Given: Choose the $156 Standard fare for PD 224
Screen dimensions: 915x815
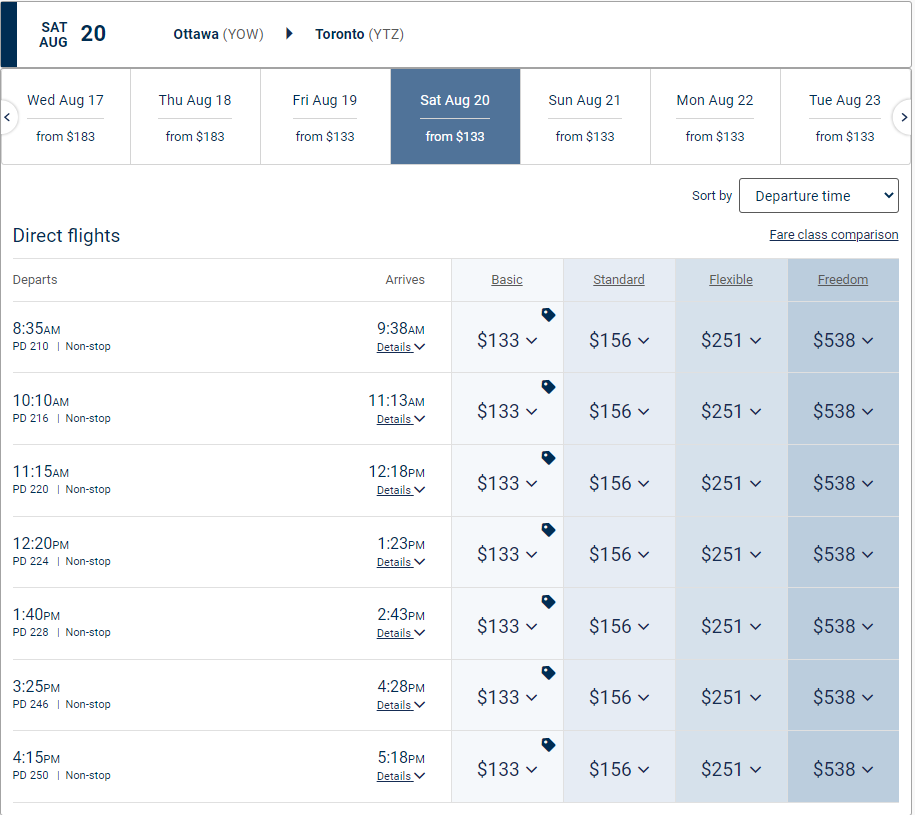Looking at the screenshot, I should (x=619, y=554).
